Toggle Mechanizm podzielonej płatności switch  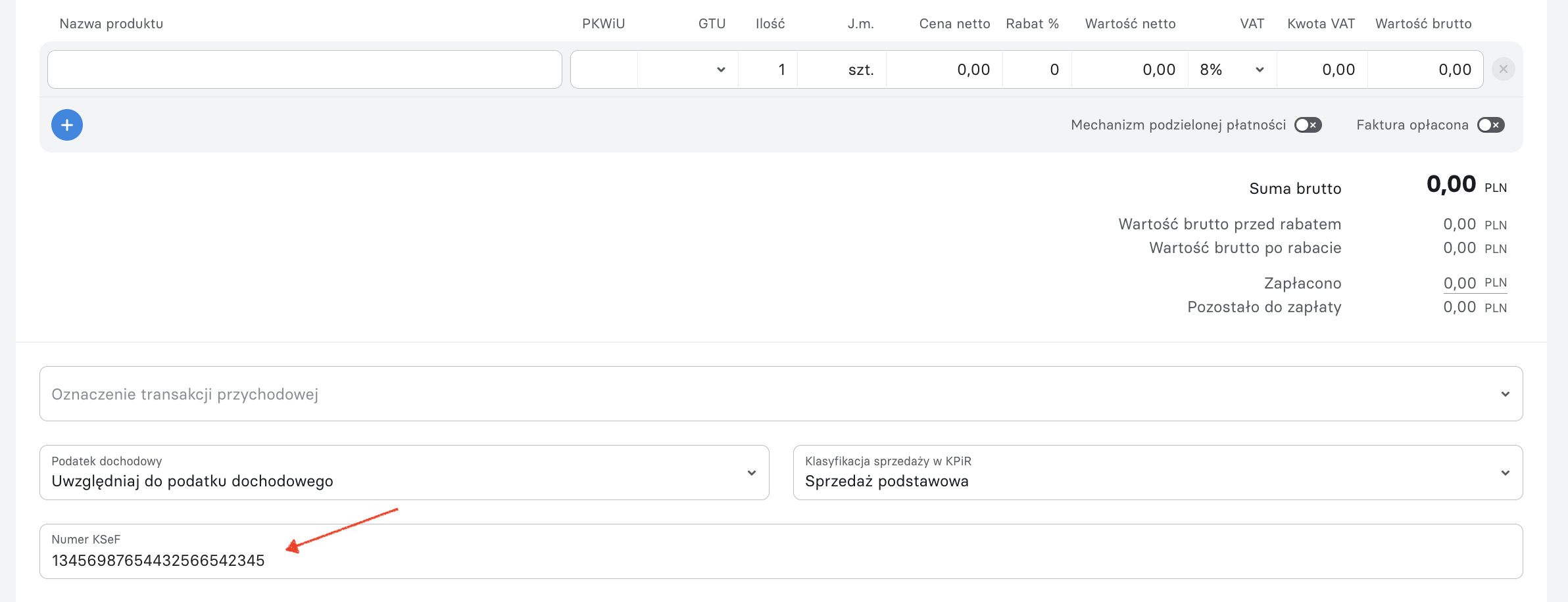coord(1308,125)
